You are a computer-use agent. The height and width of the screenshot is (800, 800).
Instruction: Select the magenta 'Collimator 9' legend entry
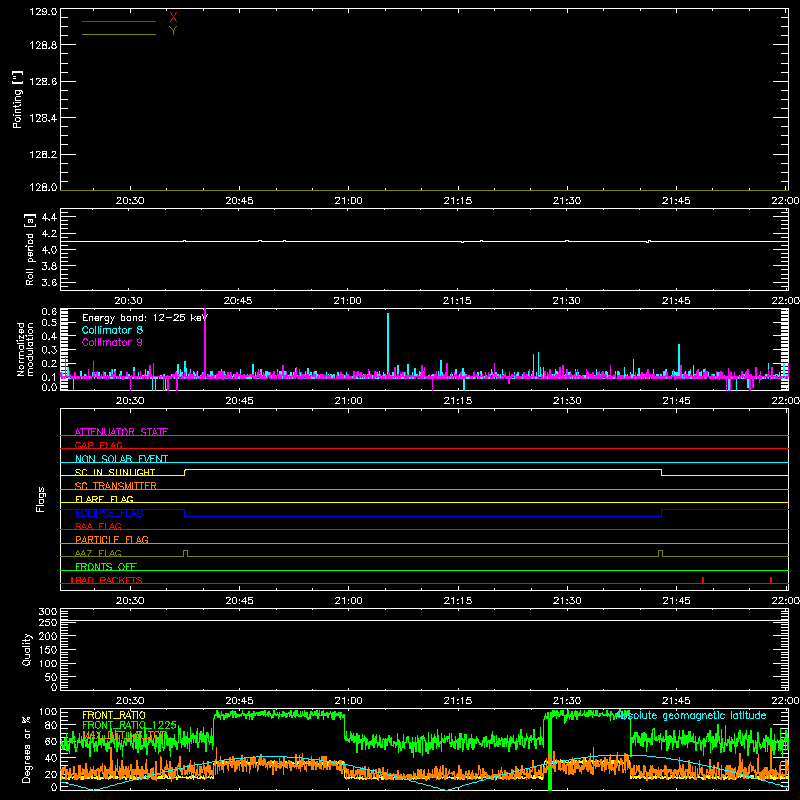(x=112, y=342)
